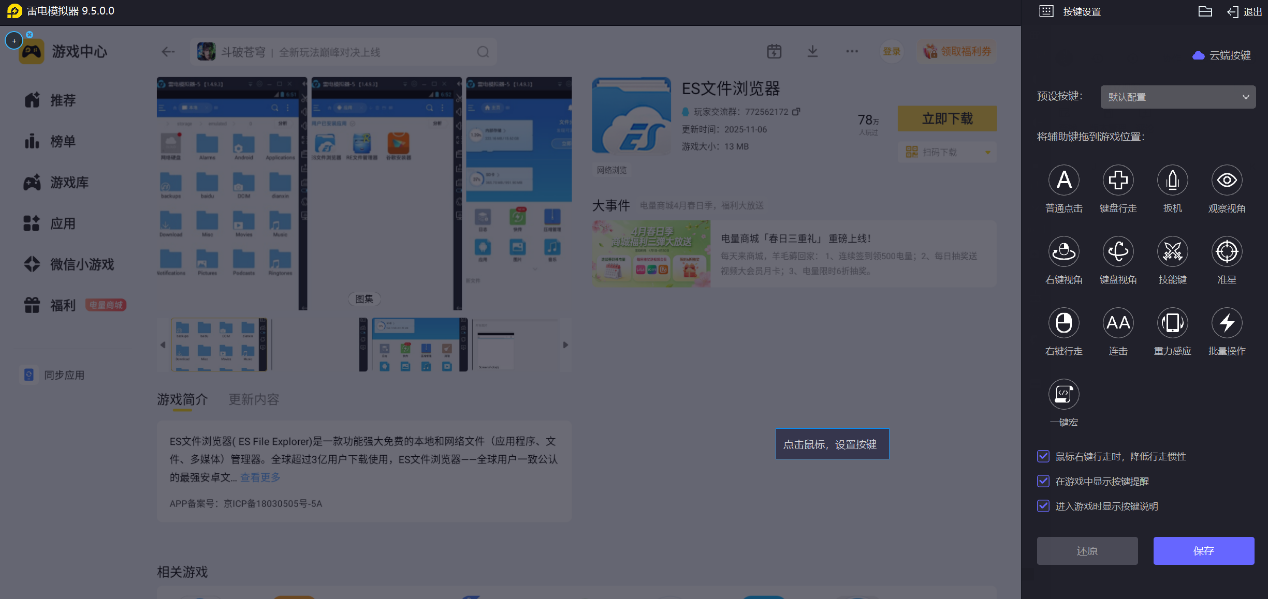
Task: Show previous thumbnails with left arrow
Action: tap(163, 345)
